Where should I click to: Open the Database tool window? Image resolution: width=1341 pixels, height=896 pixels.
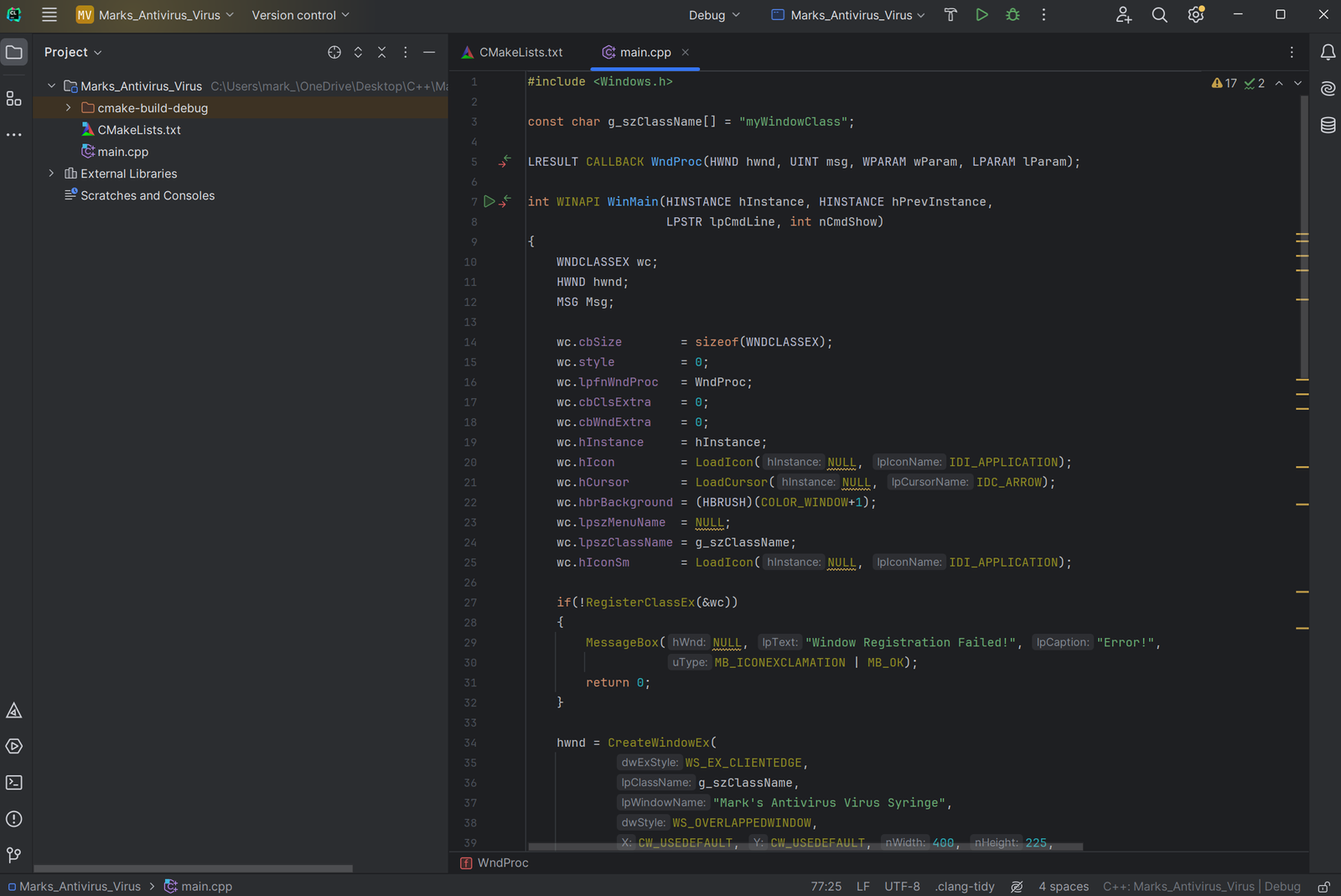click(1328, 125)
